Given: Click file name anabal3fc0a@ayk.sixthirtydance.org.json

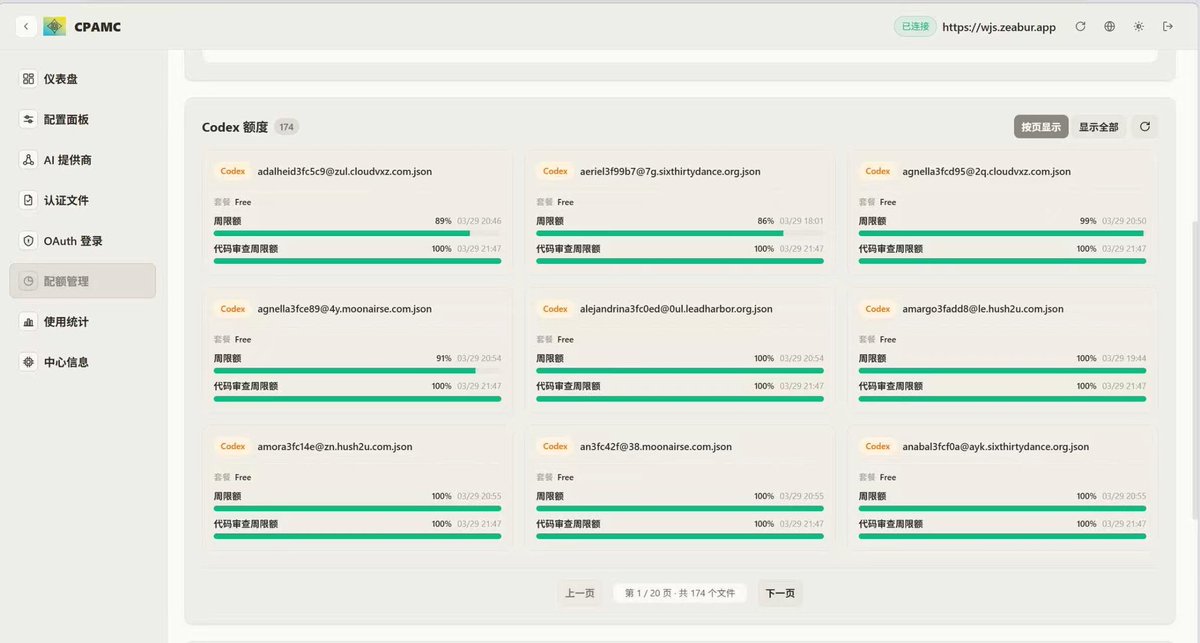Looking at the screenshot, I should pos(996,447).
